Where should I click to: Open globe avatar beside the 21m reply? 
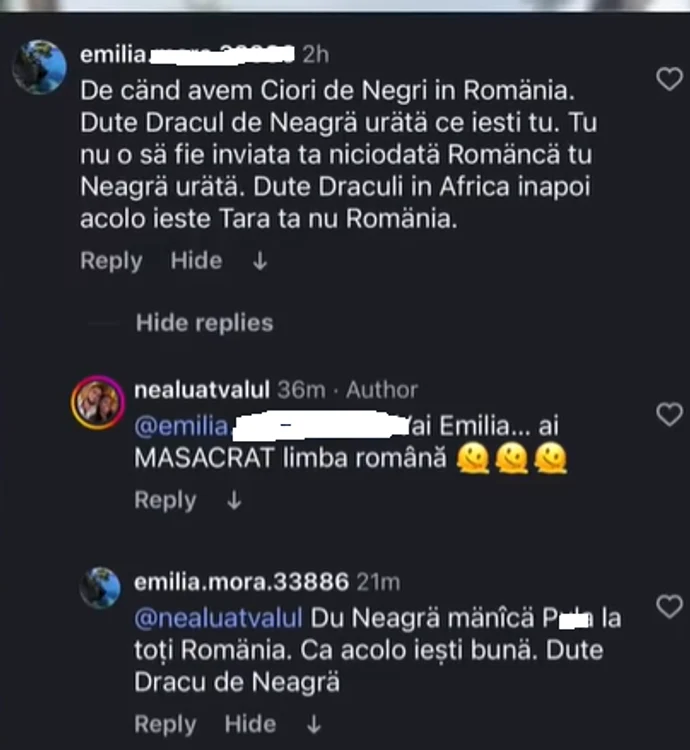(x=100, y=588)
